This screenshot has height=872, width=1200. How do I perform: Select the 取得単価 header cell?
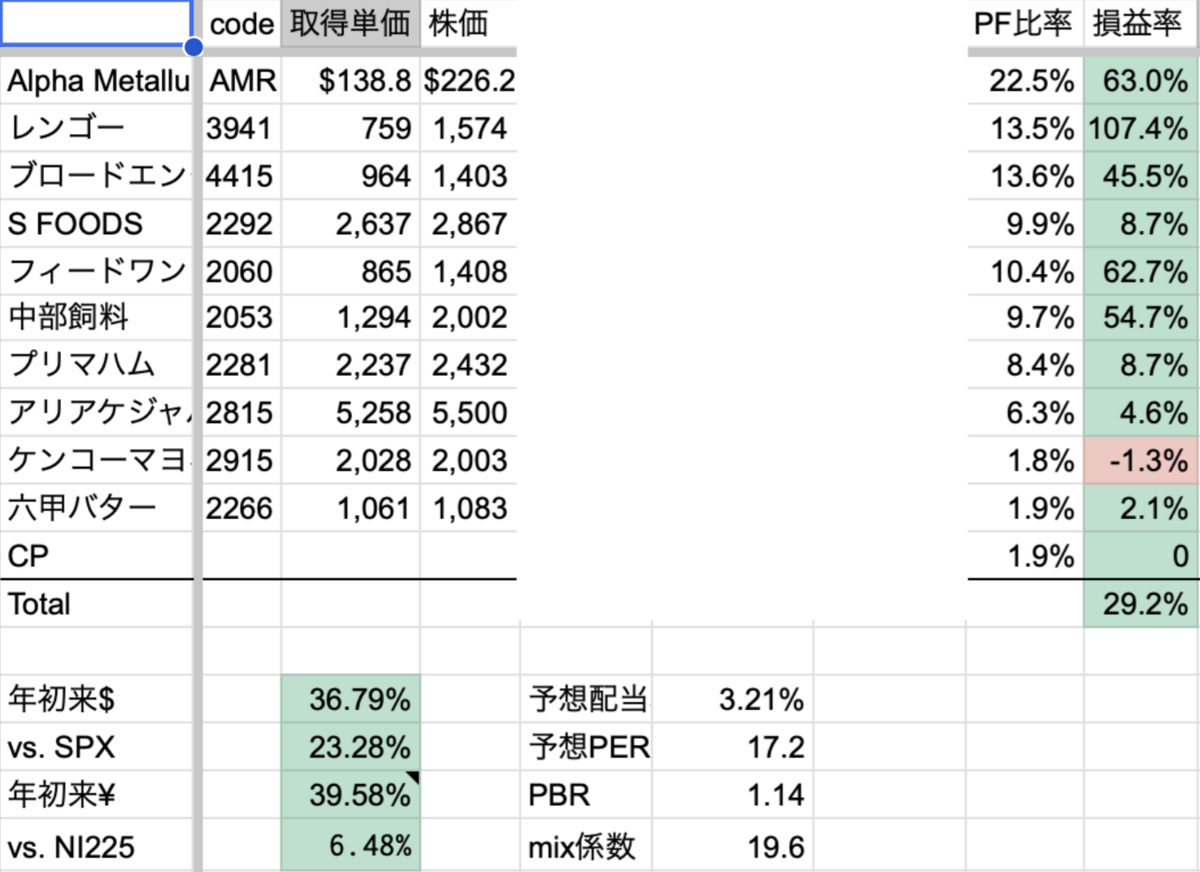pyautogui.click(x=350, y=24)
